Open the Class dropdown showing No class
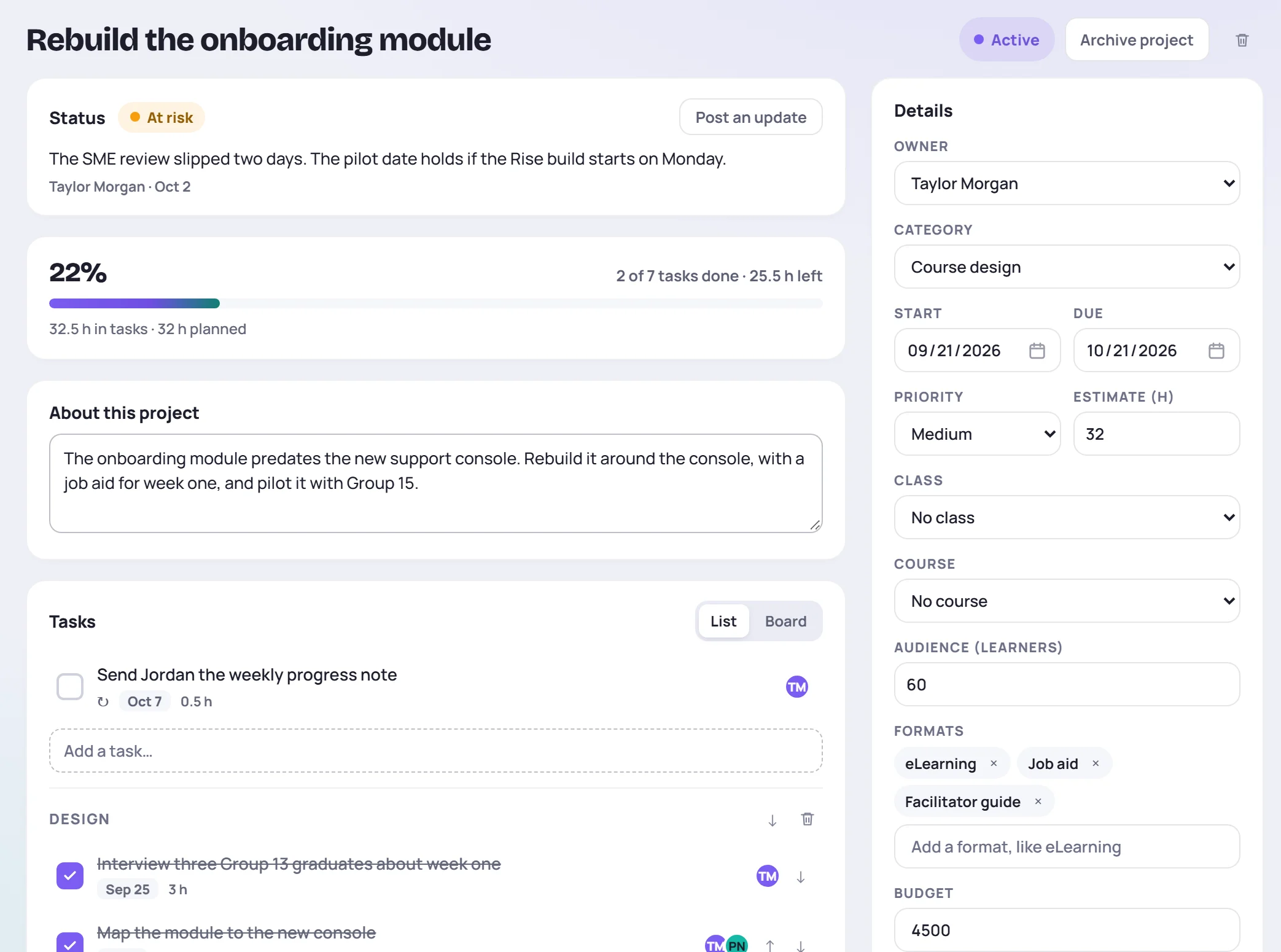Viewport: 1281px width, 952px height. (1067, 518)
